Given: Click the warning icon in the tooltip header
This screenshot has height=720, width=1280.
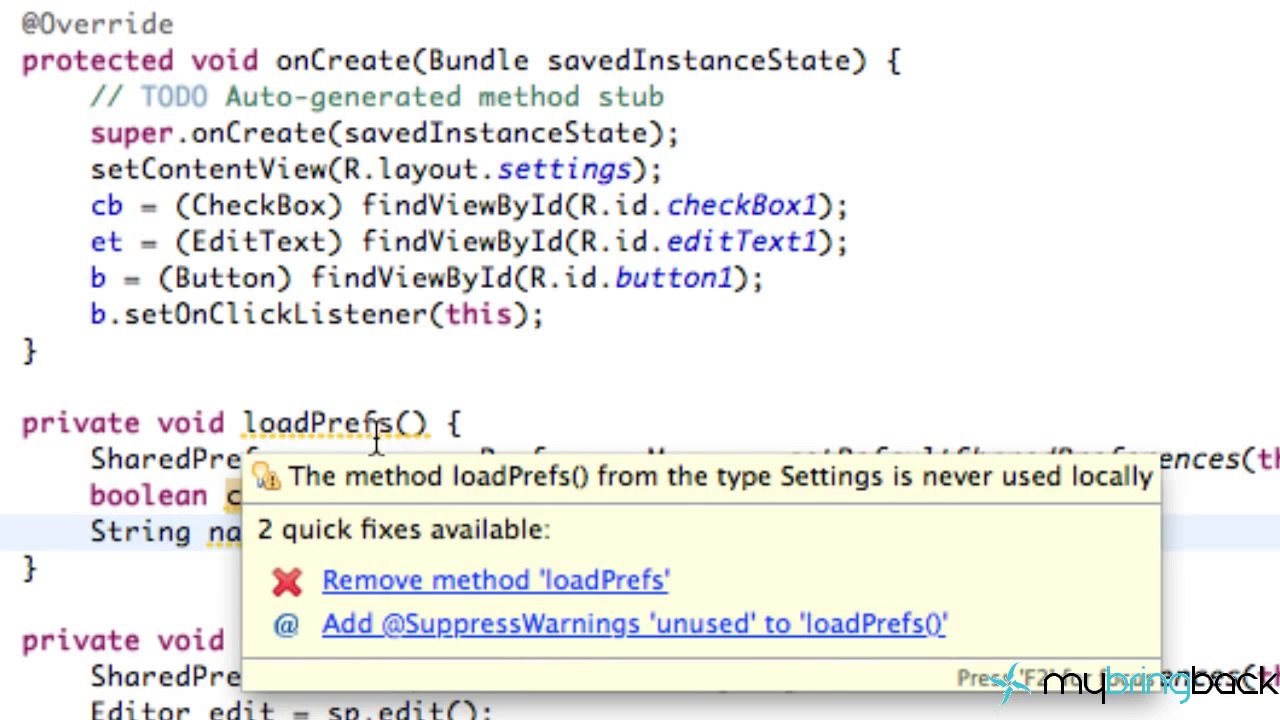Looking at the screenshot, I should point(267,476).
